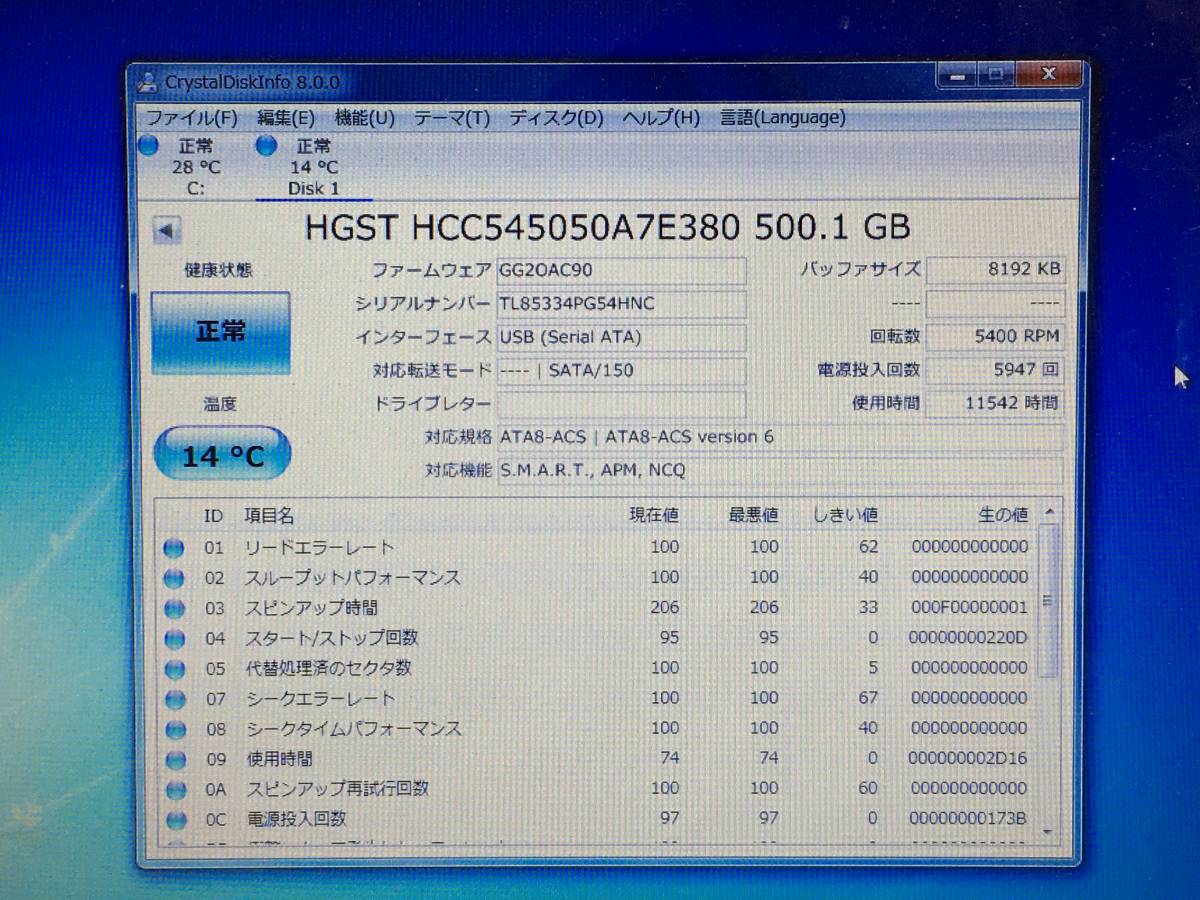1200x900 pixels.
Task: Open the 編集(E) menu
Action: pos(286,117)
